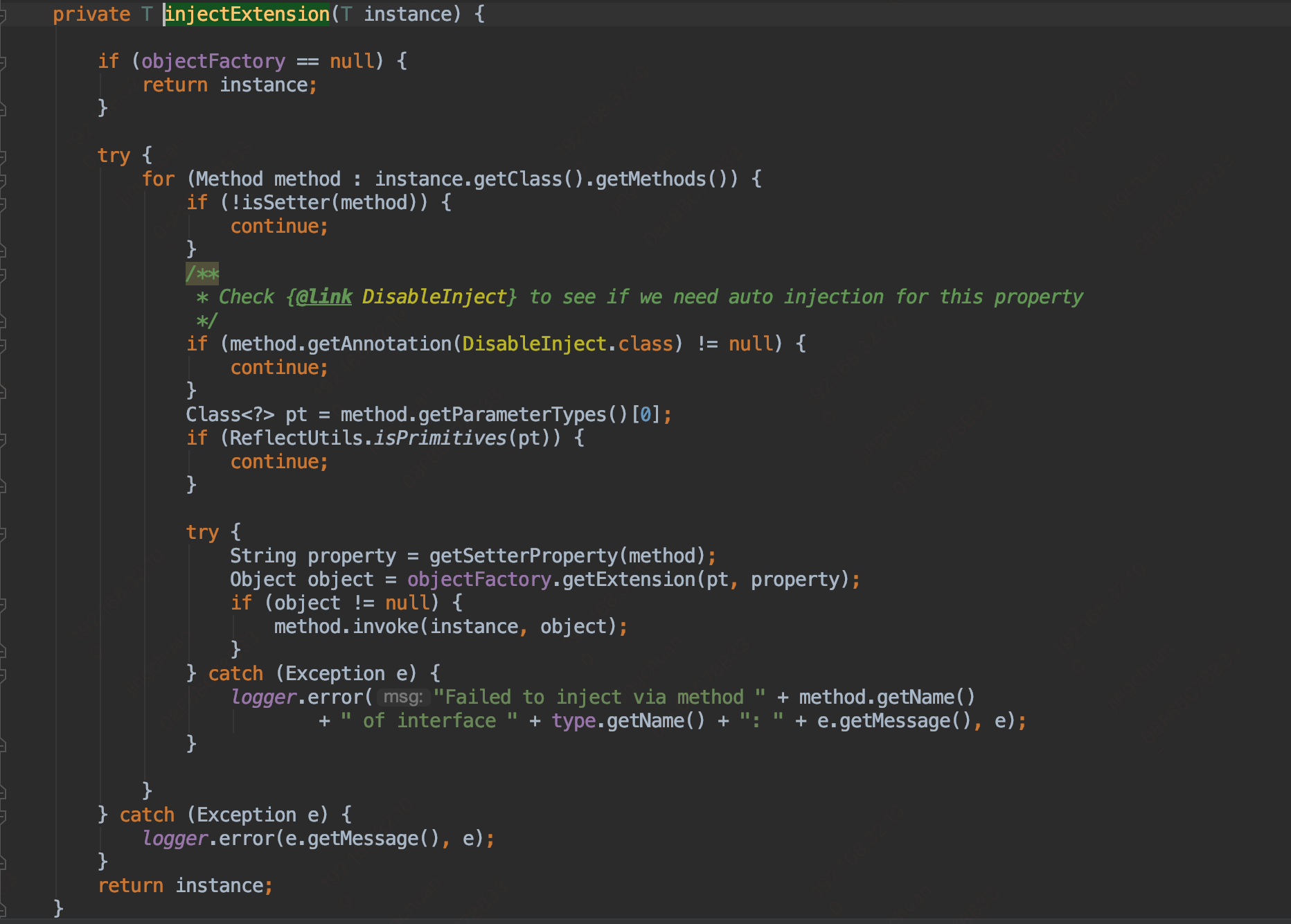The height and width of the screenshot is (924, 1291).
Task: Click 'continue' under the isPrimitives check
Action: [274, 462]
